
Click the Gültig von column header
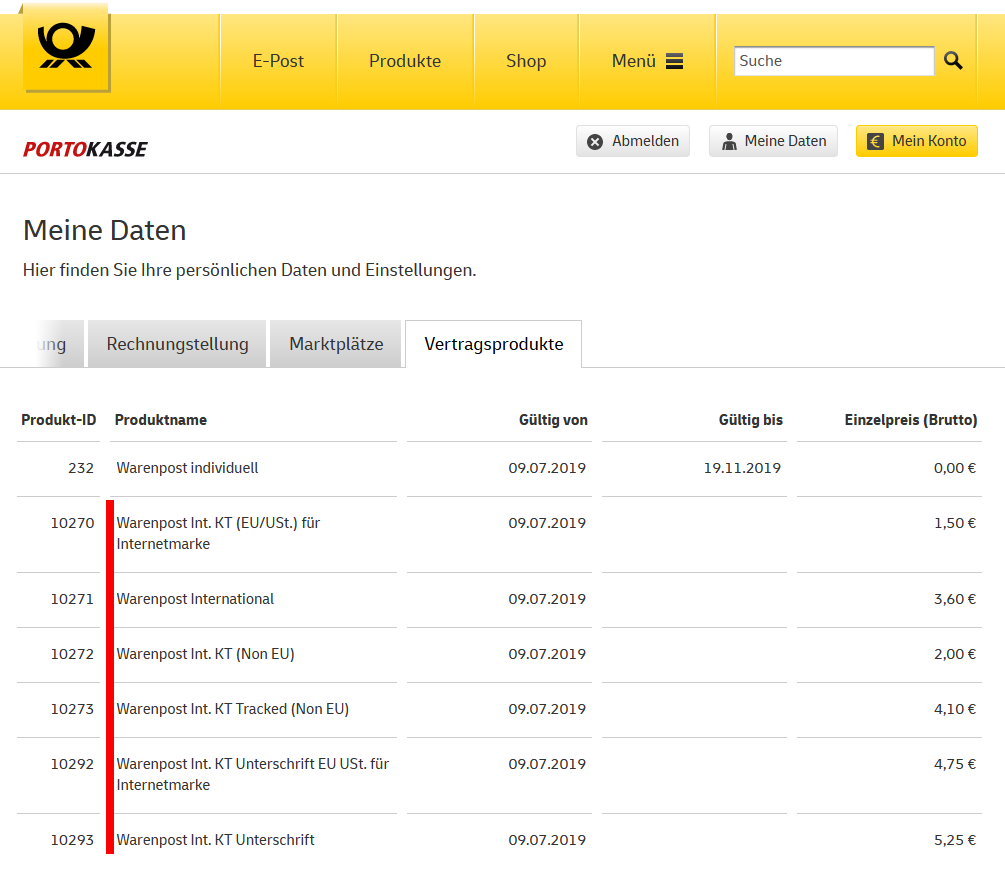[553, 420]
